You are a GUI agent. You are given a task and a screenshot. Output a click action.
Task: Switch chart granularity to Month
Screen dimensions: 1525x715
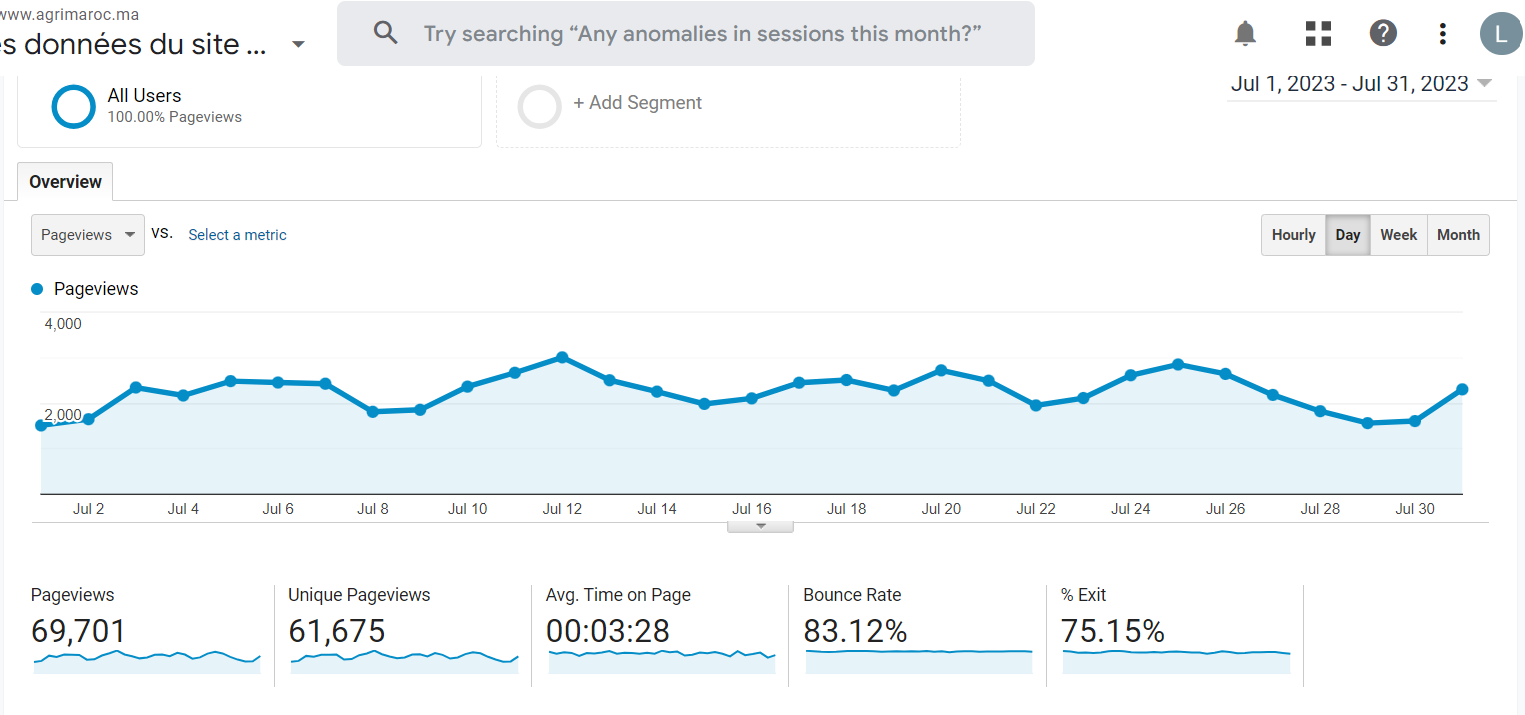(x=1458, y=235)
